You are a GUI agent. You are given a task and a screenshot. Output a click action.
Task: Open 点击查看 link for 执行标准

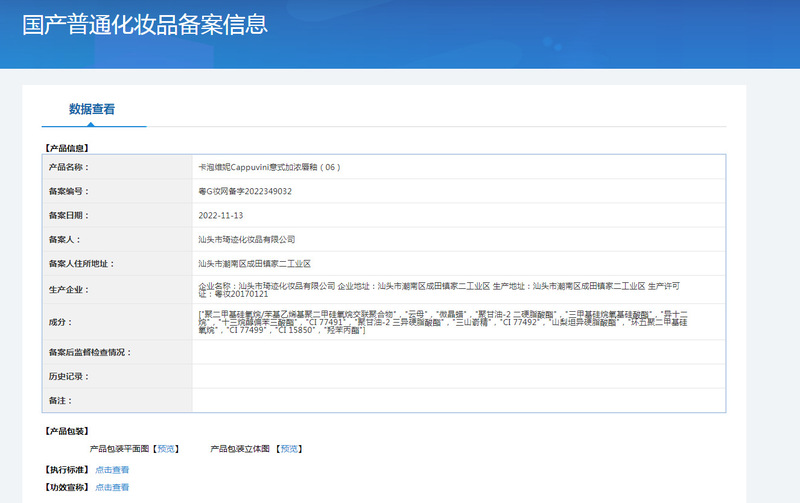click(112, 470)
